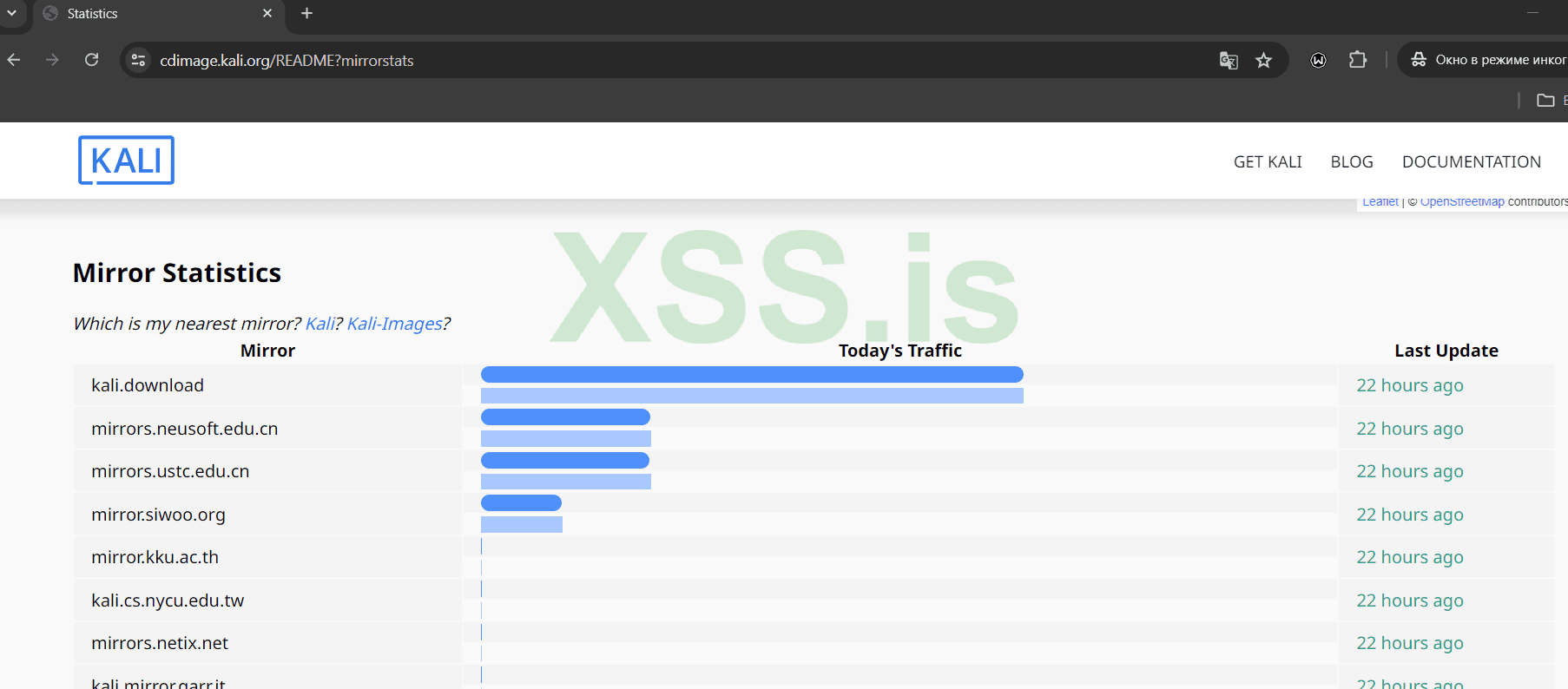1568x689 pixels.
Task: Select the mirror.kku.ac.th mirror name
Action: 155,557
